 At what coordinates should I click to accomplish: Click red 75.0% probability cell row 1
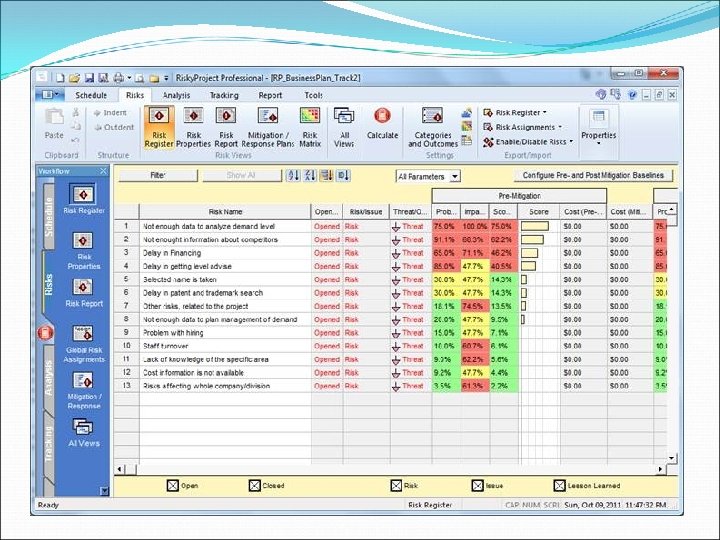[445, 226]
